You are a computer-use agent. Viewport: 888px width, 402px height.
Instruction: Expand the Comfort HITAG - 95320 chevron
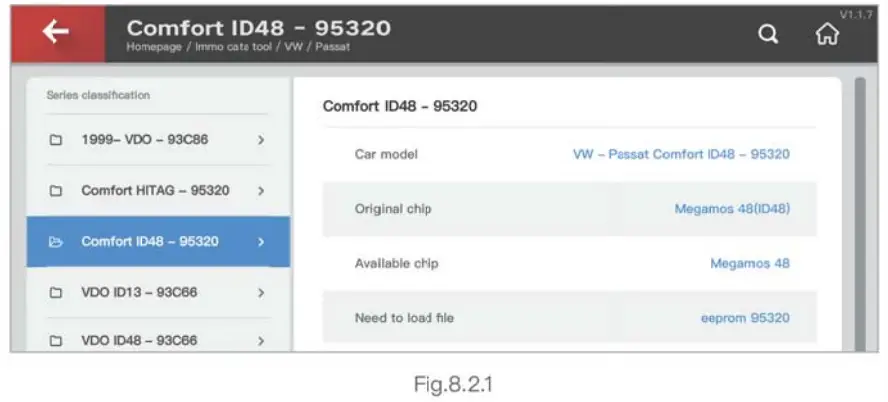(261, 191)
